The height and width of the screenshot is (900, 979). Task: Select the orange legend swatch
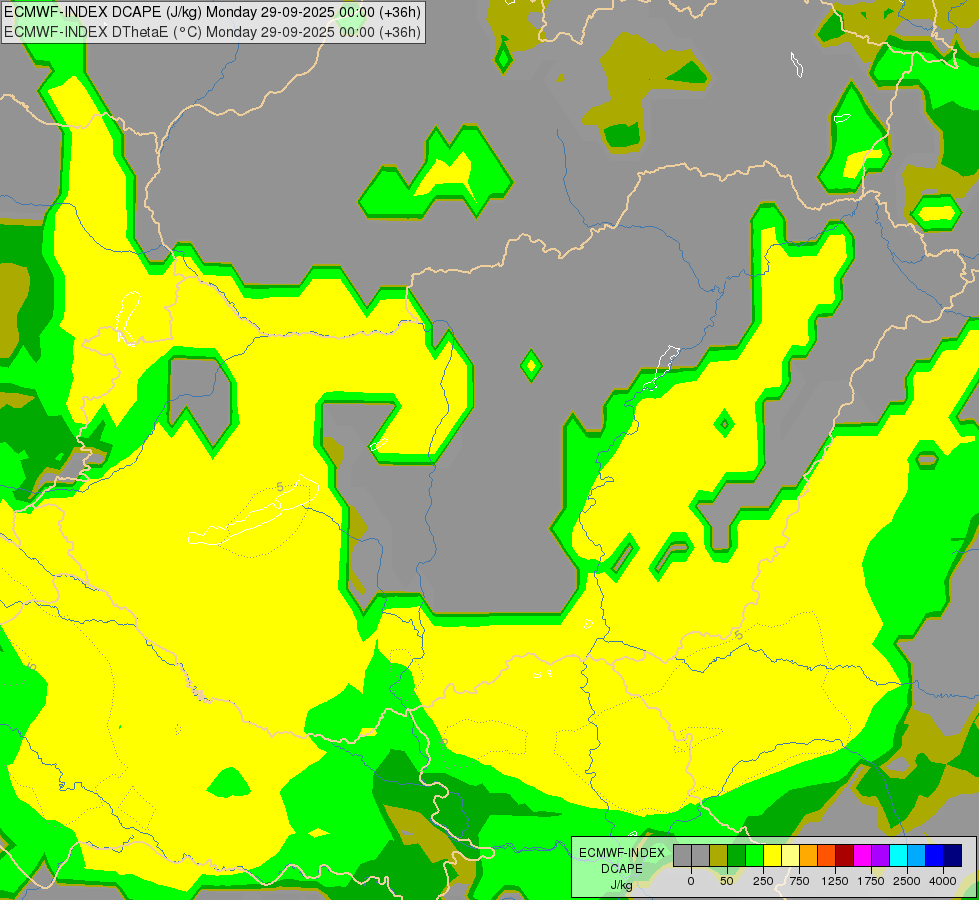coord(809,855)
